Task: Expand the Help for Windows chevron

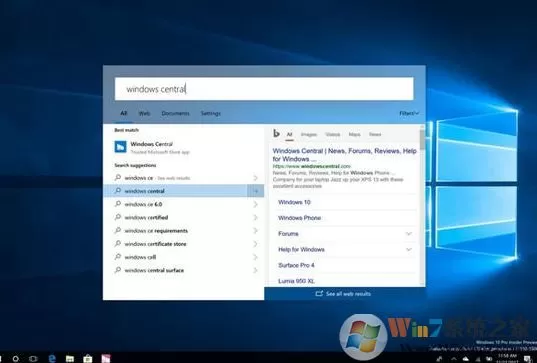Action: (409, 249)
